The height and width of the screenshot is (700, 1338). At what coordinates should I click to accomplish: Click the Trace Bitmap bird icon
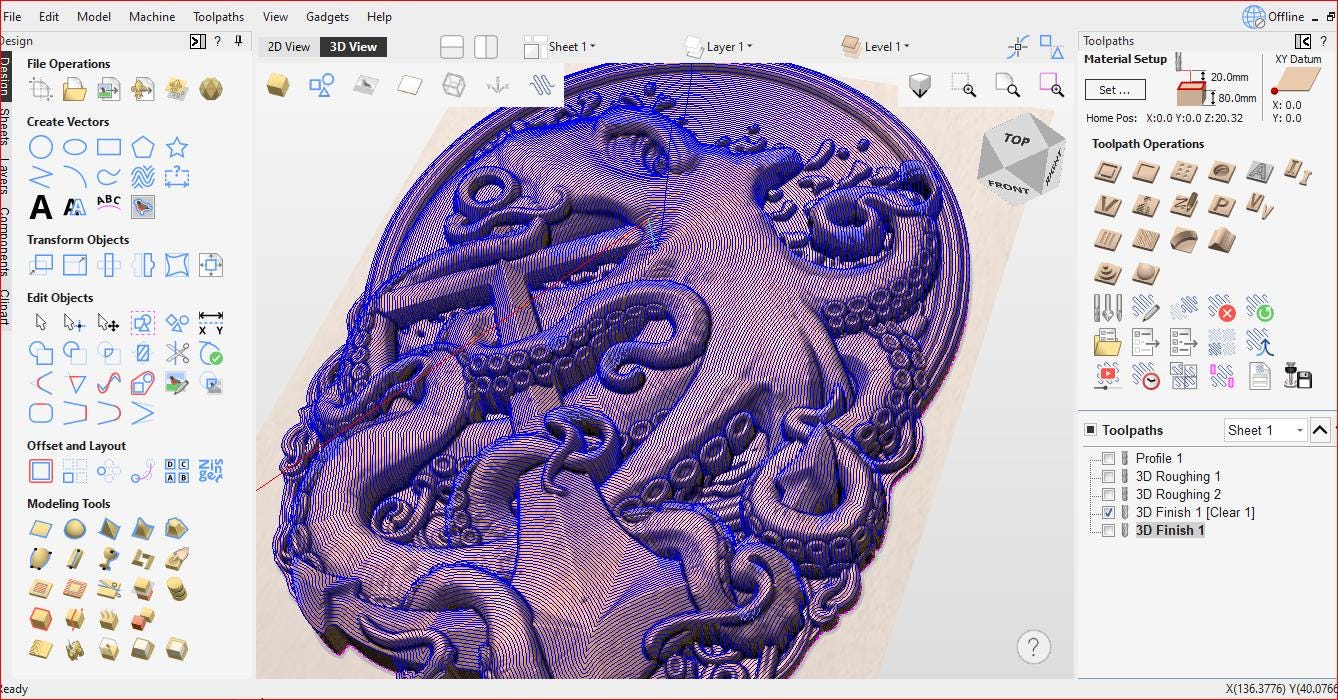143,207
